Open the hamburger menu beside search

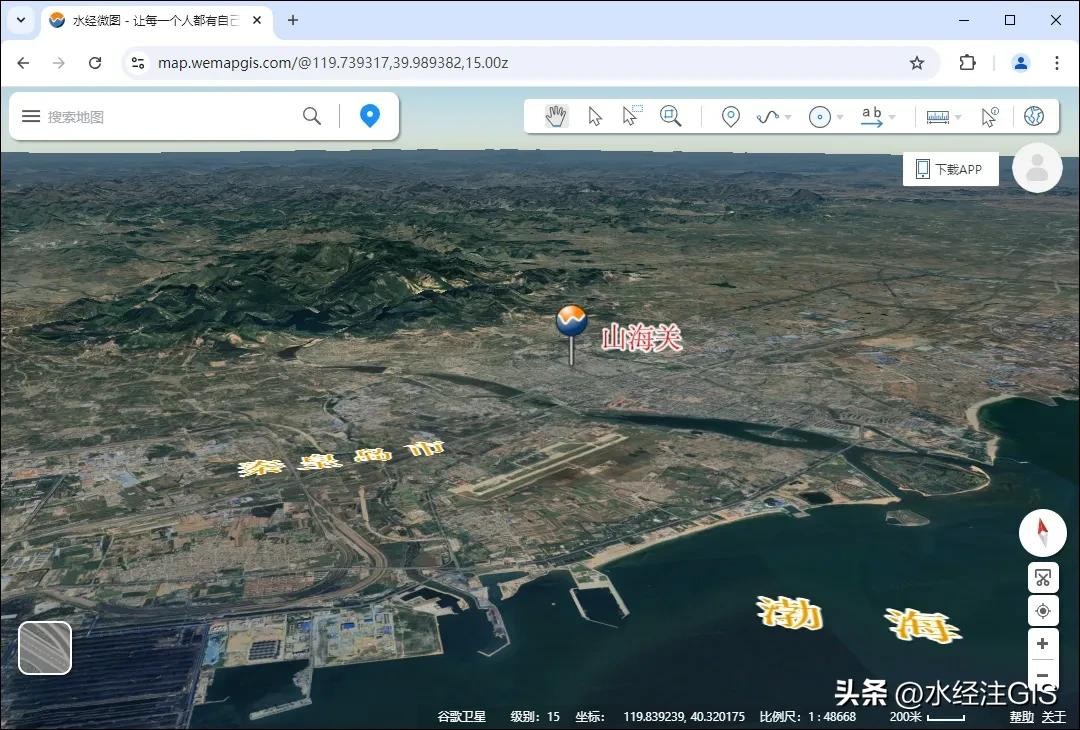pyautogui.click(x=31, y=117)
